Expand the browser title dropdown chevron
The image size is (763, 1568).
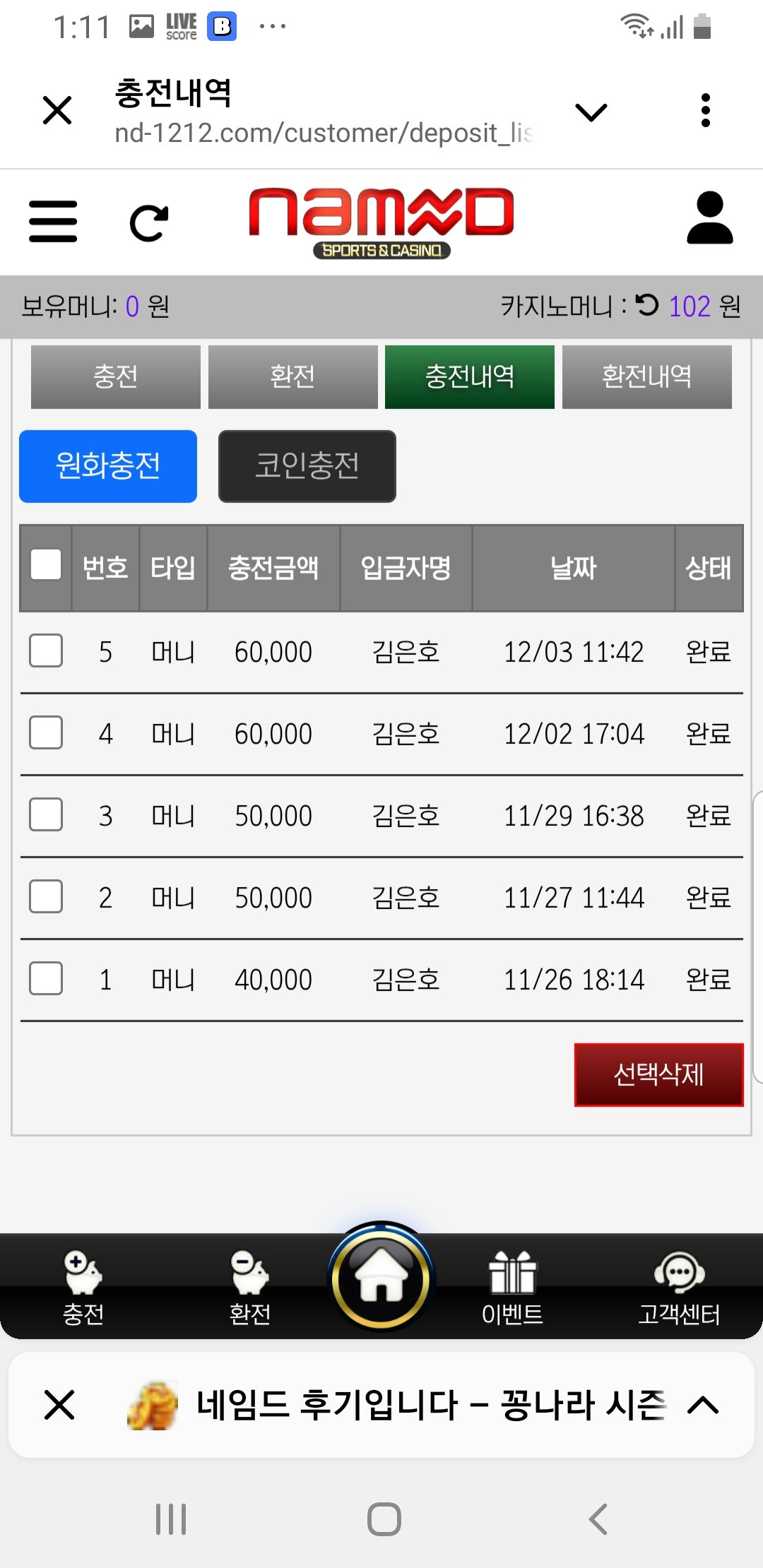pyautogui.click(x=591, y=112)
